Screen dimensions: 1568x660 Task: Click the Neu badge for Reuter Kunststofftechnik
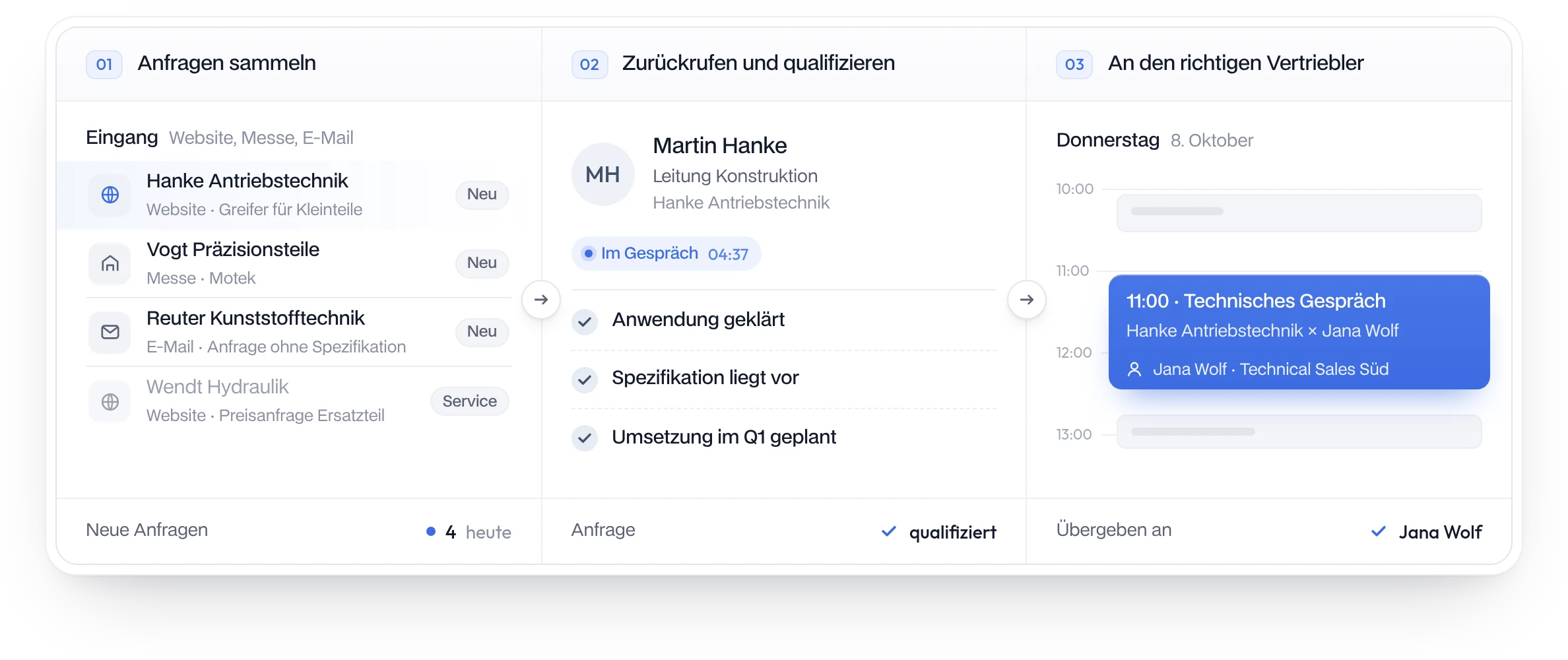(x=482, y=332)
